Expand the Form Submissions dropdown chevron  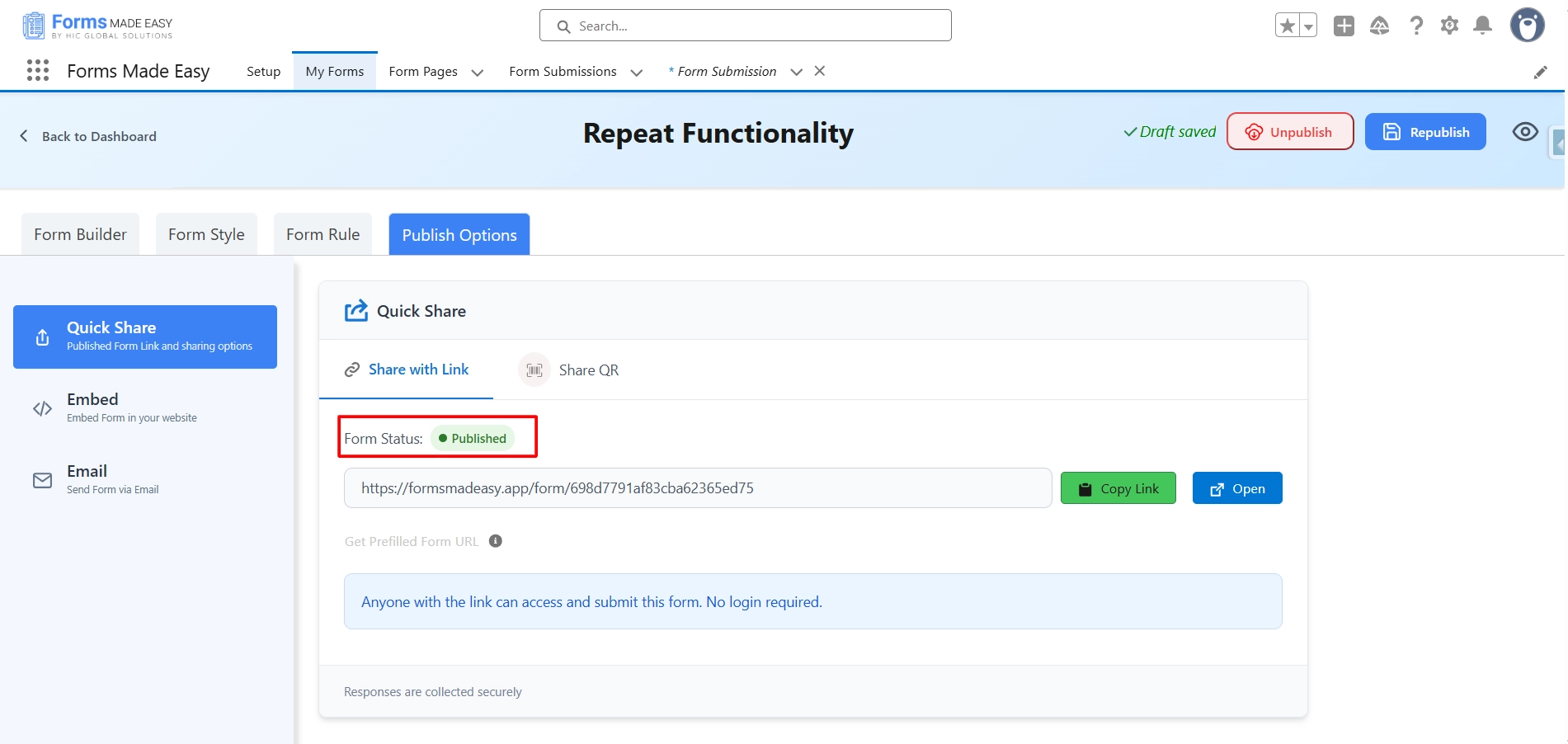(x=636, y=73)
